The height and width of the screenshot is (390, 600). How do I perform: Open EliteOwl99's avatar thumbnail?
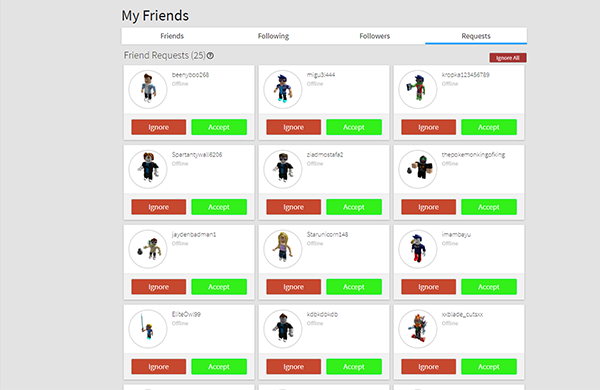tap(148, 329)
